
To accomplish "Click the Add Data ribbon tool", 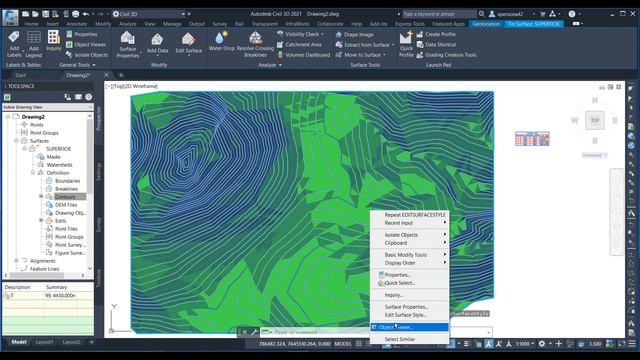I will pos(158,43).
